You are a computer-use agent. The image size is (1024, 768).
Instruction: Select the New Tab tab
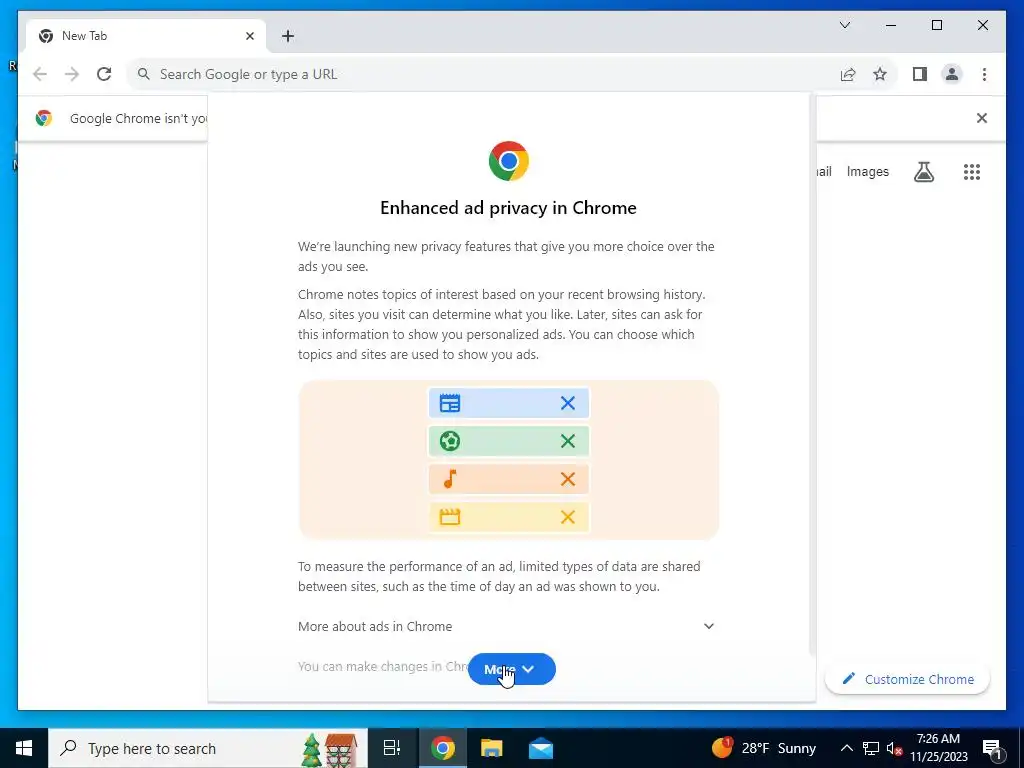[x=145, y=36]
